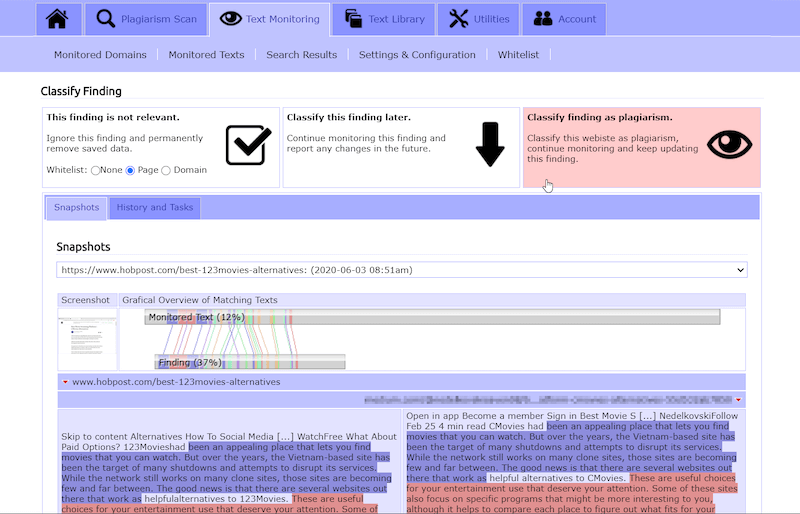Click the Monitored Text (12%) bar
Viewport: 800px width, 514px height.
point(432,317)
